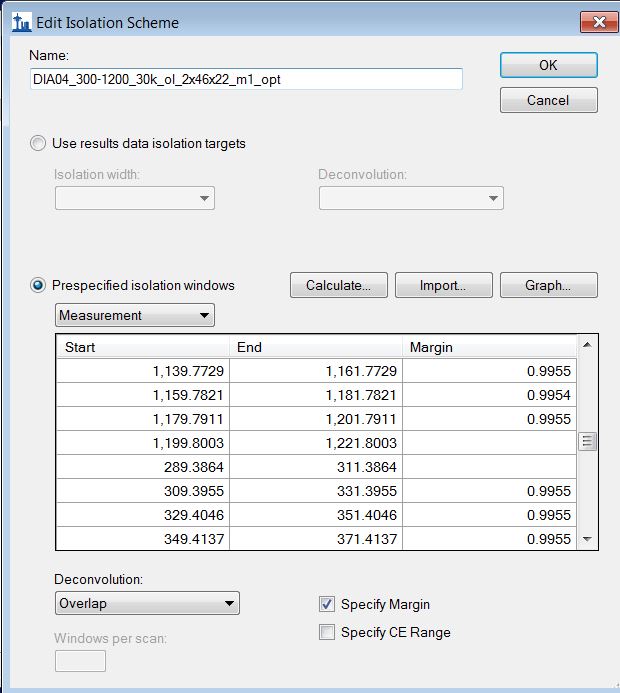Image resolution: width=620 pixels, height=693 pixels.
Task: Click the table scrollbar up arrow
Action: click(587, 345)
